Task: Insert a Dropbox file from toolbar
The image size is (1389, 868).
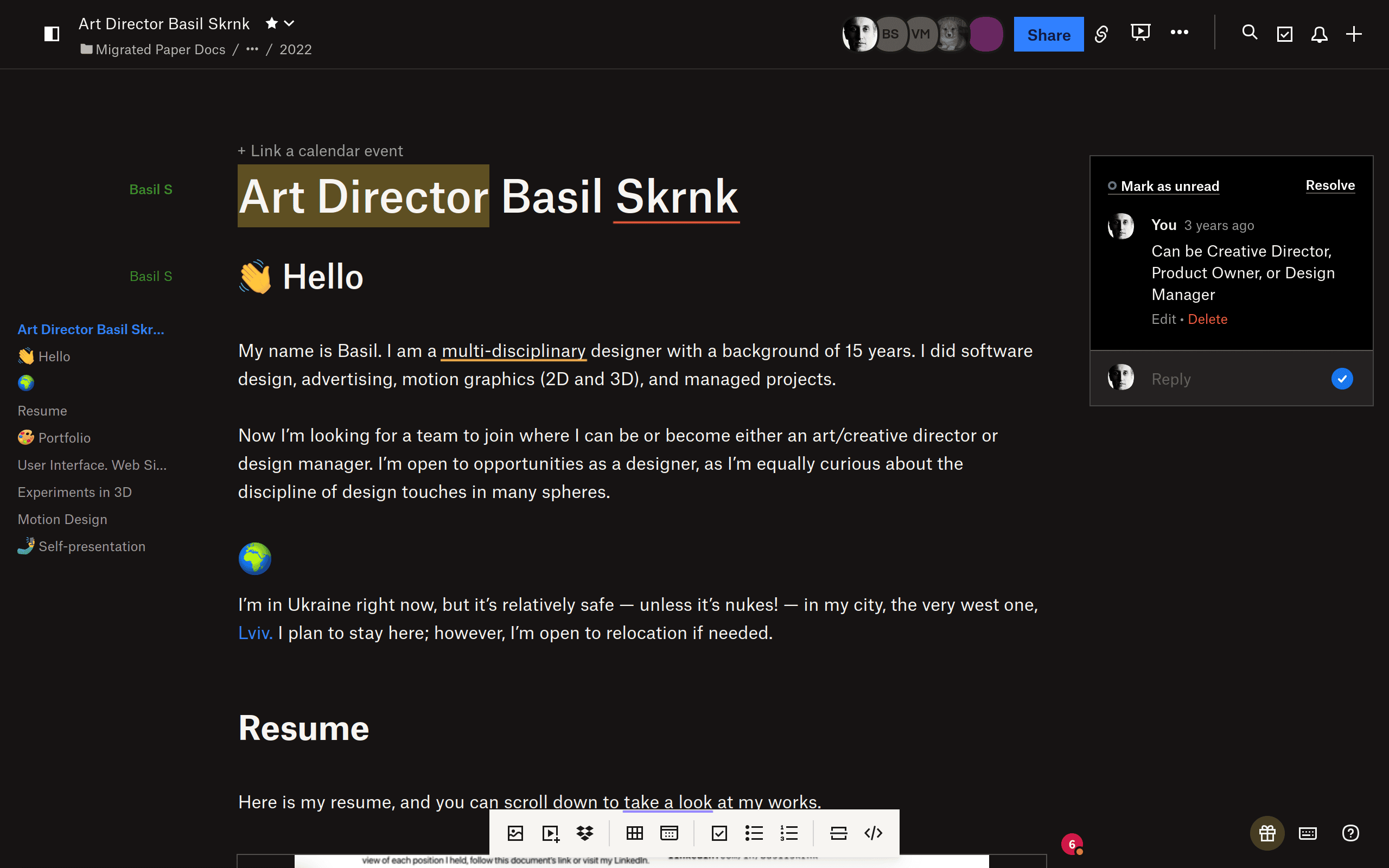Action: click(x=585, y=833)
